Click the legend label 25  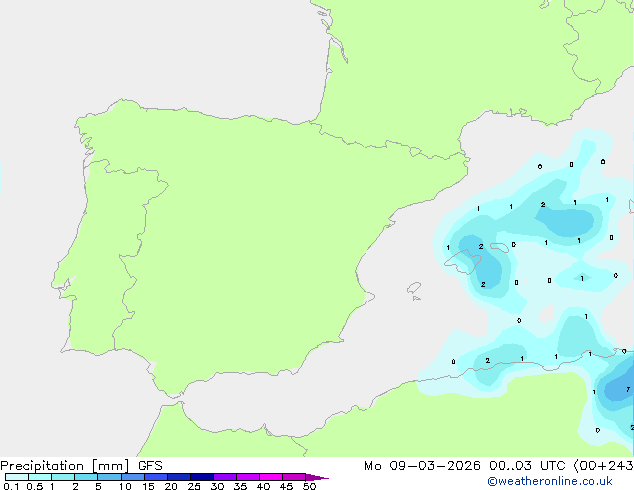(194, 486)
